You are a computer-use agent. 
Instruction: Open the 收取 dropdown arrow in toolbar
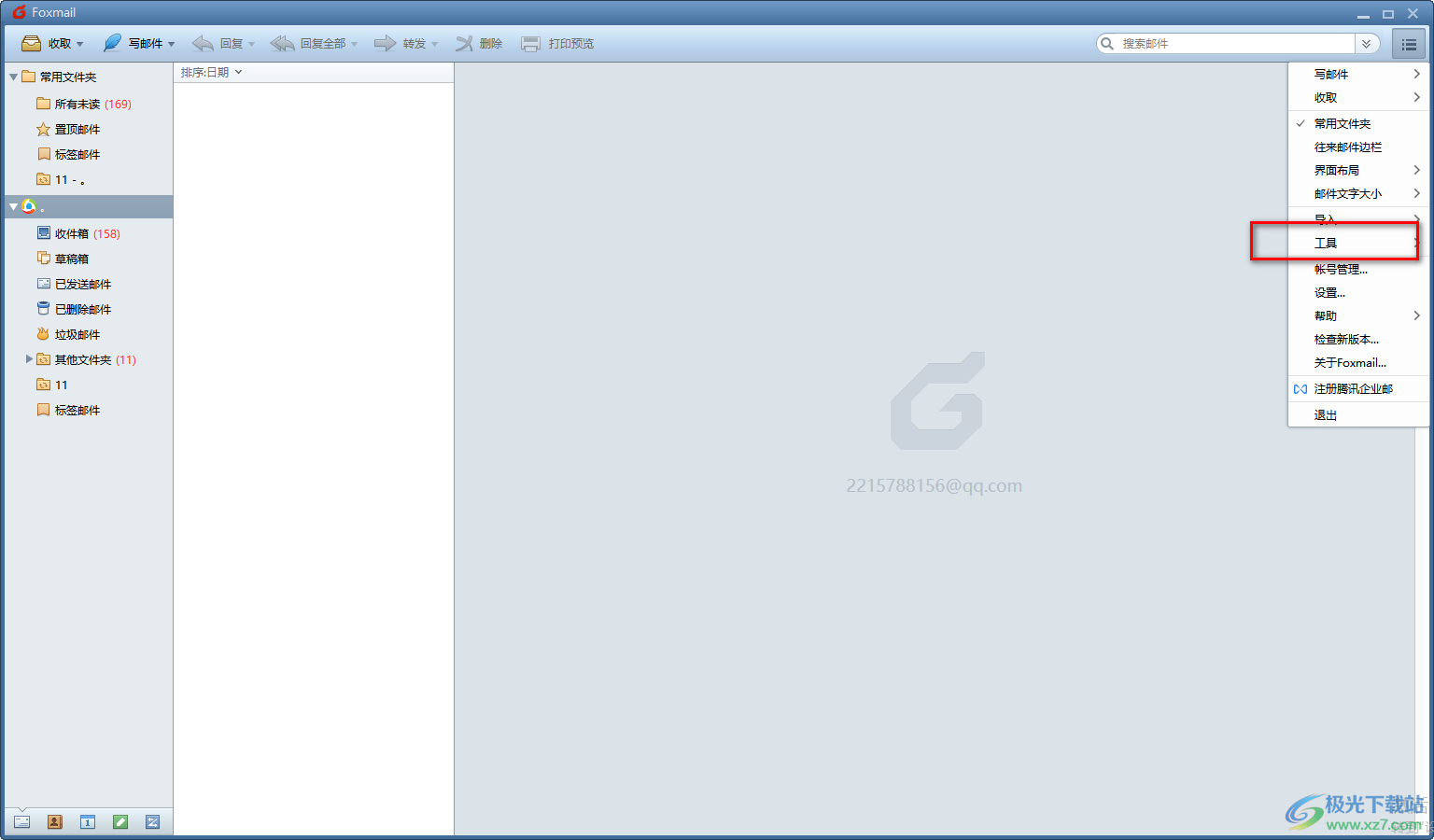80,44
